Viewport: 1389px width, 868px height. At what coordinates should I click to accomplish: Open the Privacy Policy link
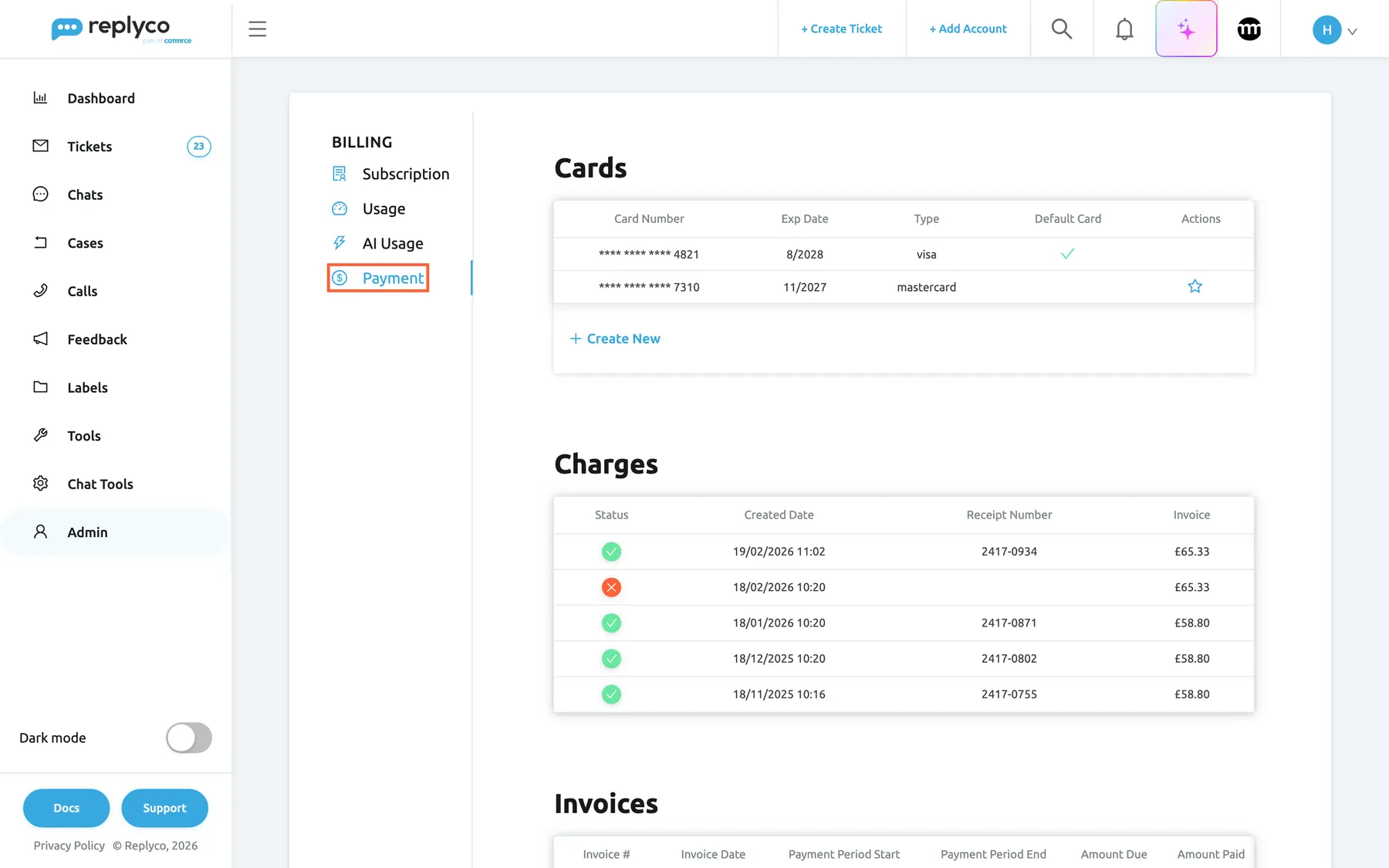69,846
